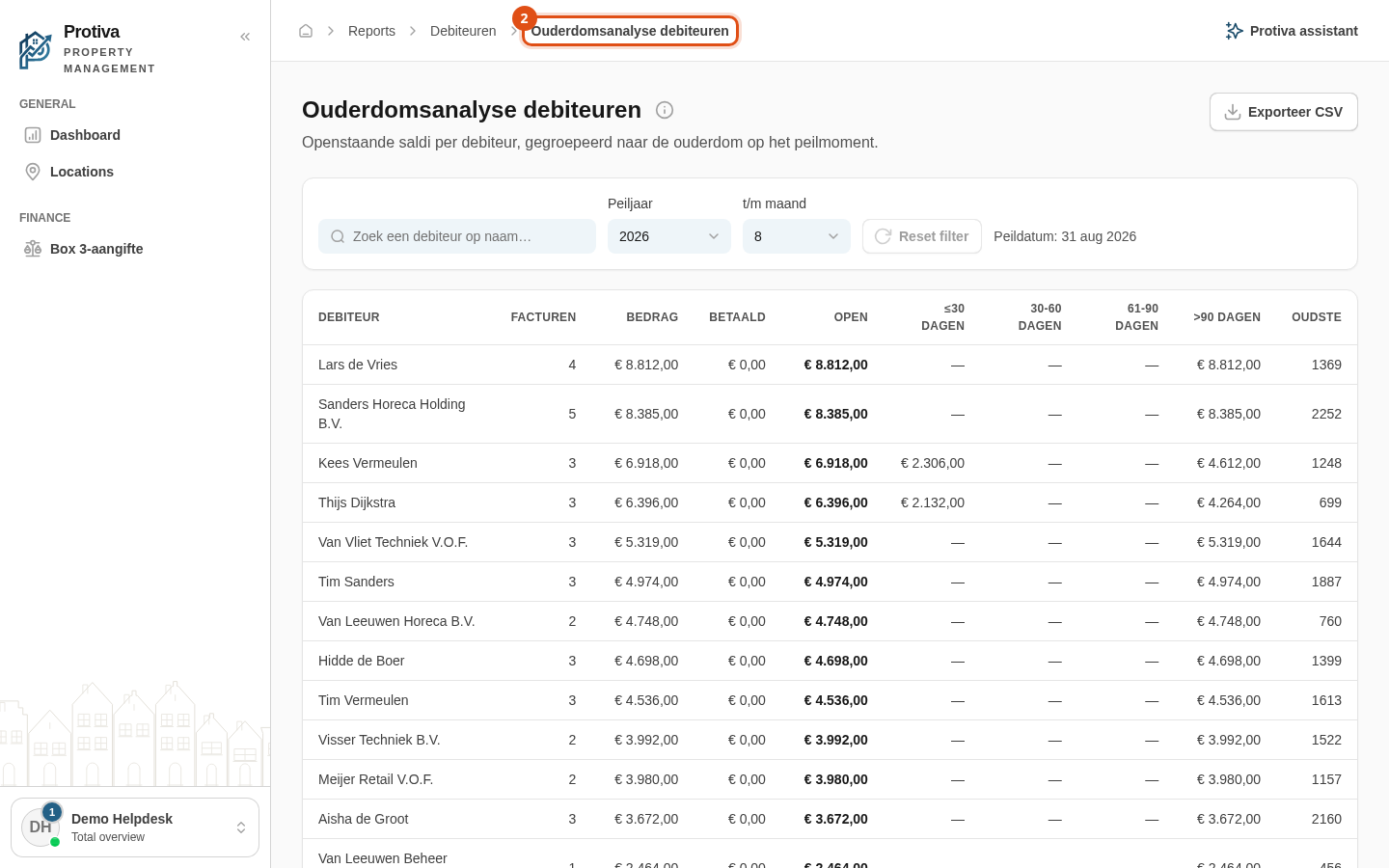The height and width of the screenshot is (868, 1389).
Task: Select Van Vliet Techniek V.O.F. row
Action: click(830, 542)
